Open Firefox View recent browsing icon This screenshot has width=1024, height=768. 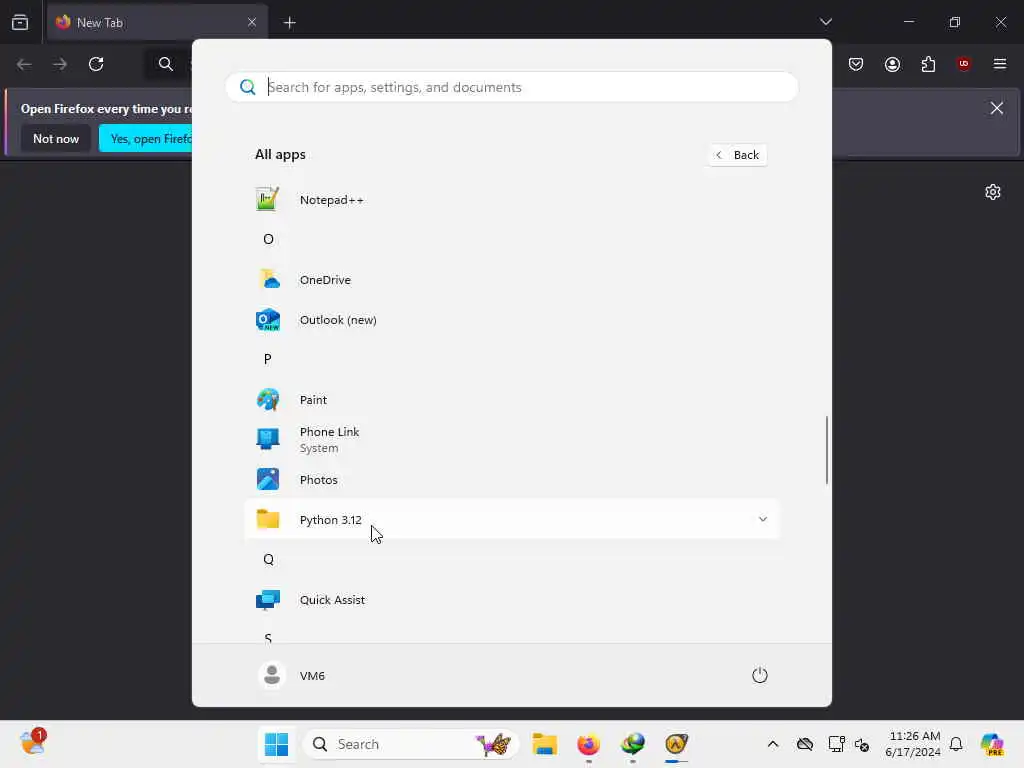coord(20,23)
